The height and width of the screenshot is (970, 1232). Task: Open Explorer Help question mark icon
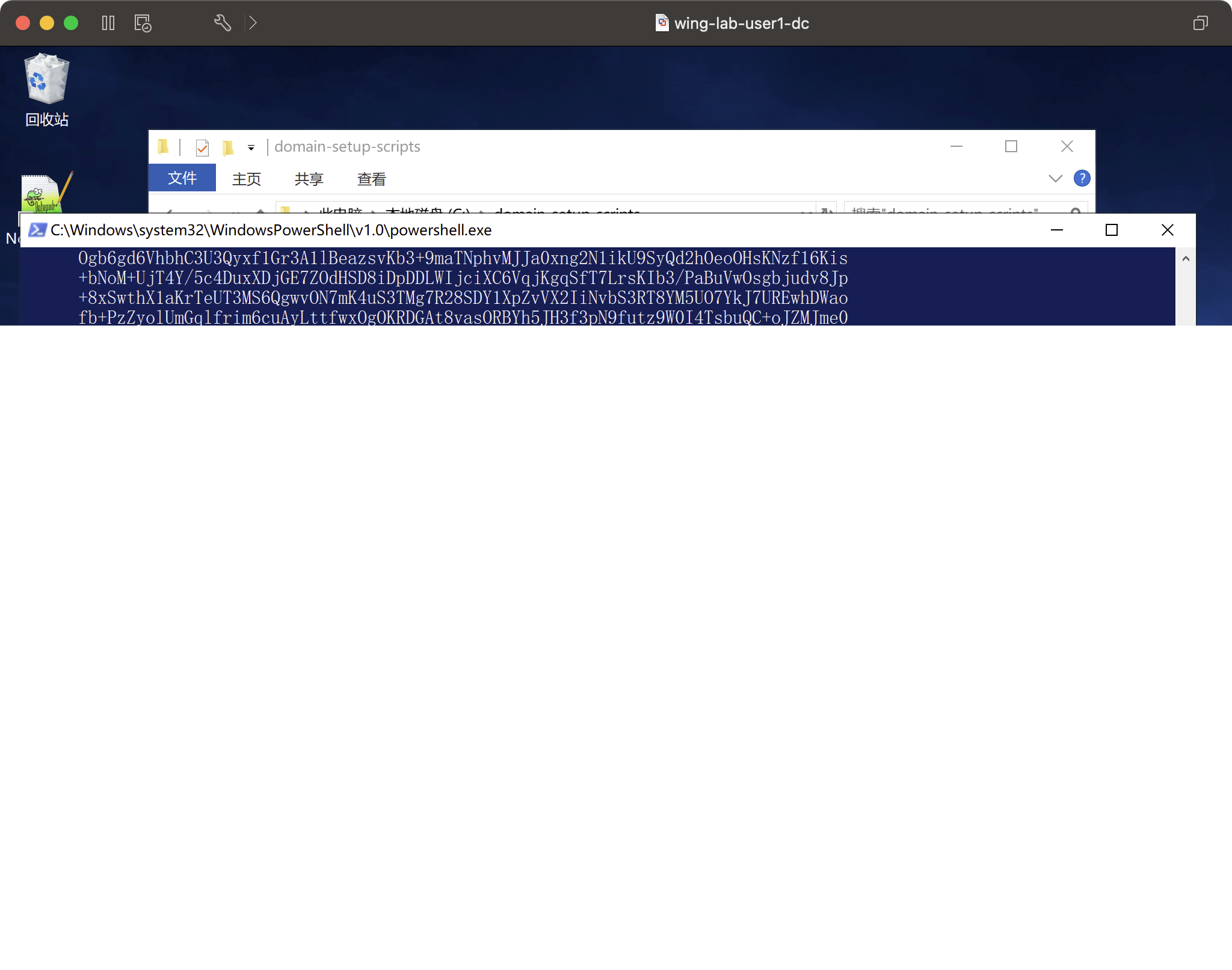coord(1082,178)
